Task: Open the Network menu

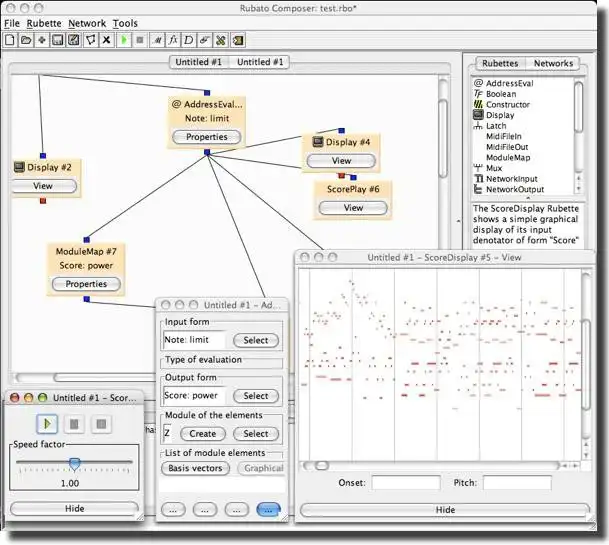Action: point(87,23)
